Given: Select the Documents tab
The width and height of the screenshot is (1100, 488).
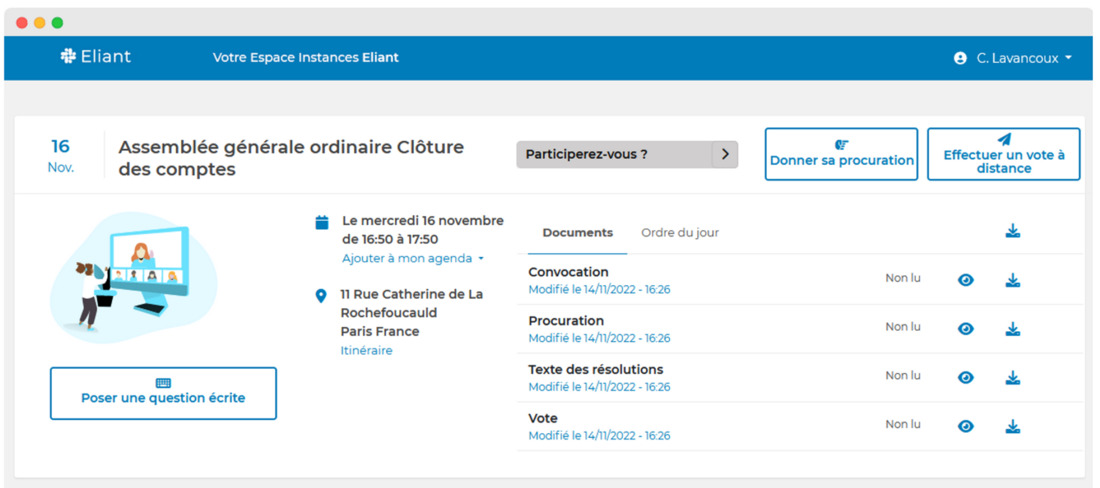Looking at the screenshot, I should click(x=577, y=233).
